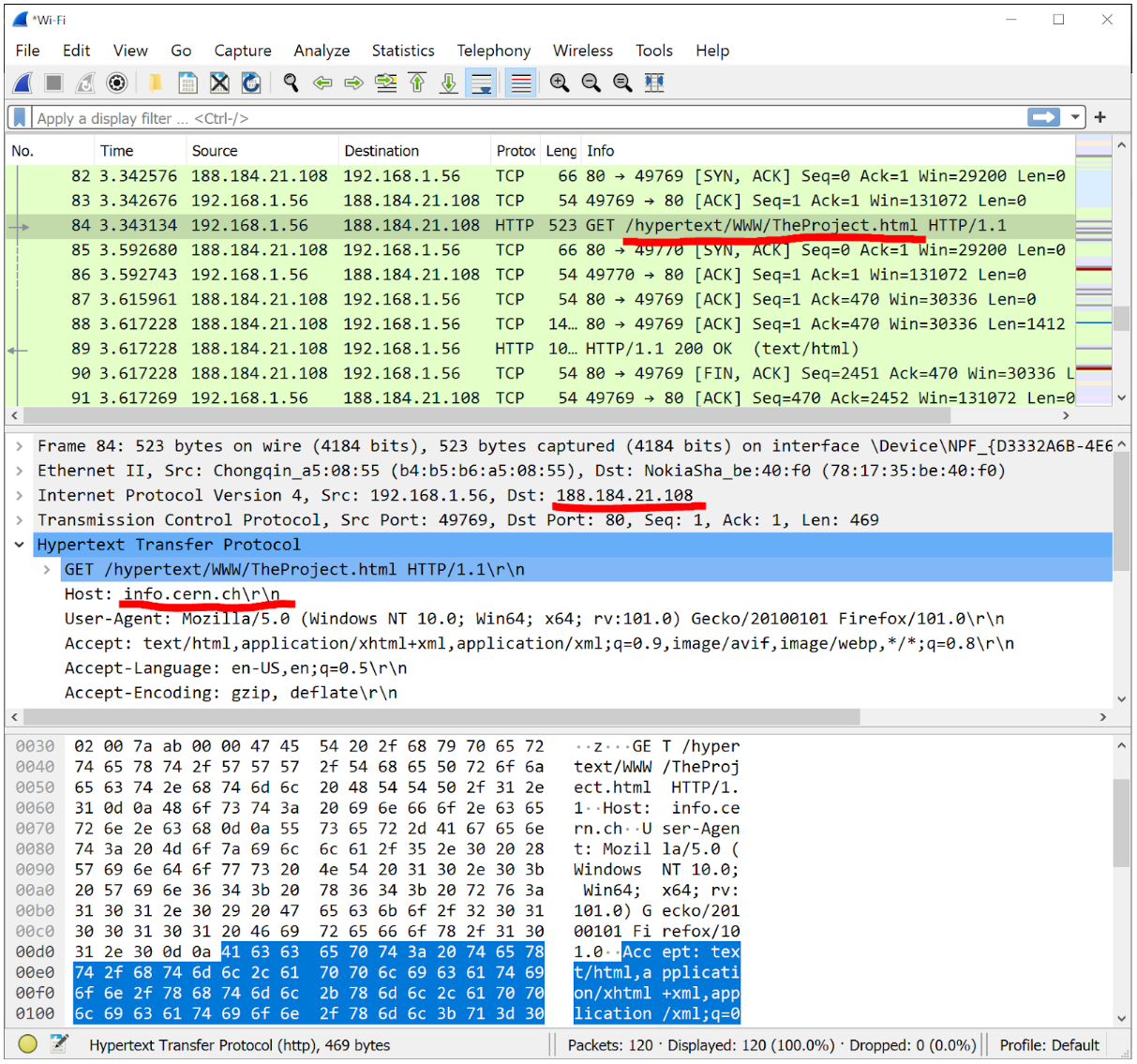Zoom in the main window text
Screen dimensions: 1137x1064
coord(560,83)
